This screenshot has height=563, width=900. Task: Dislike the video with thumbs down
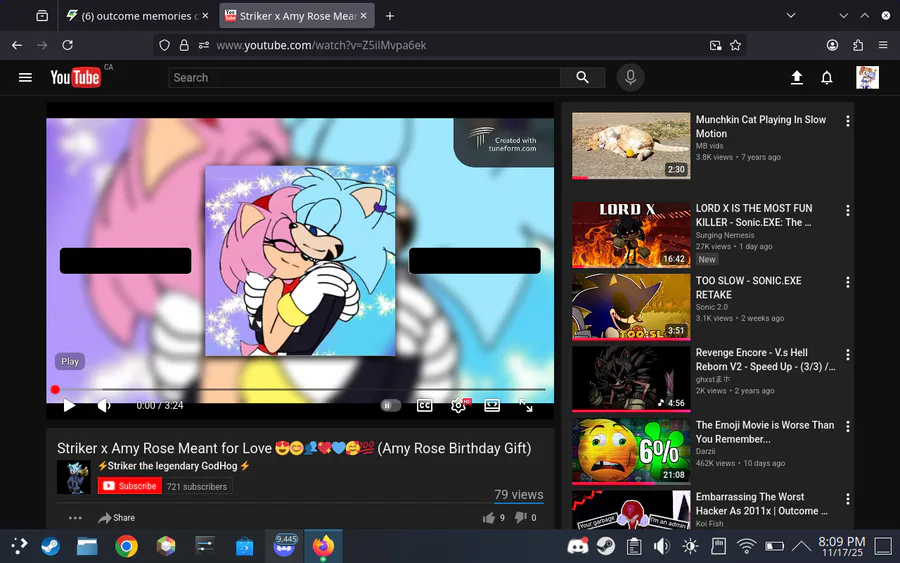pos(520,518)
